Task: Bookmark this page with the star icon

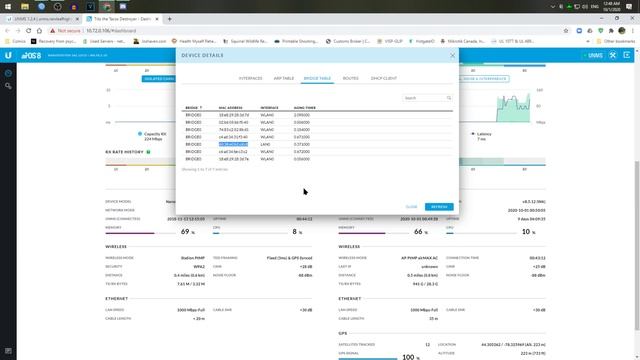Action: pyautogui.click(x=566, y=31)
